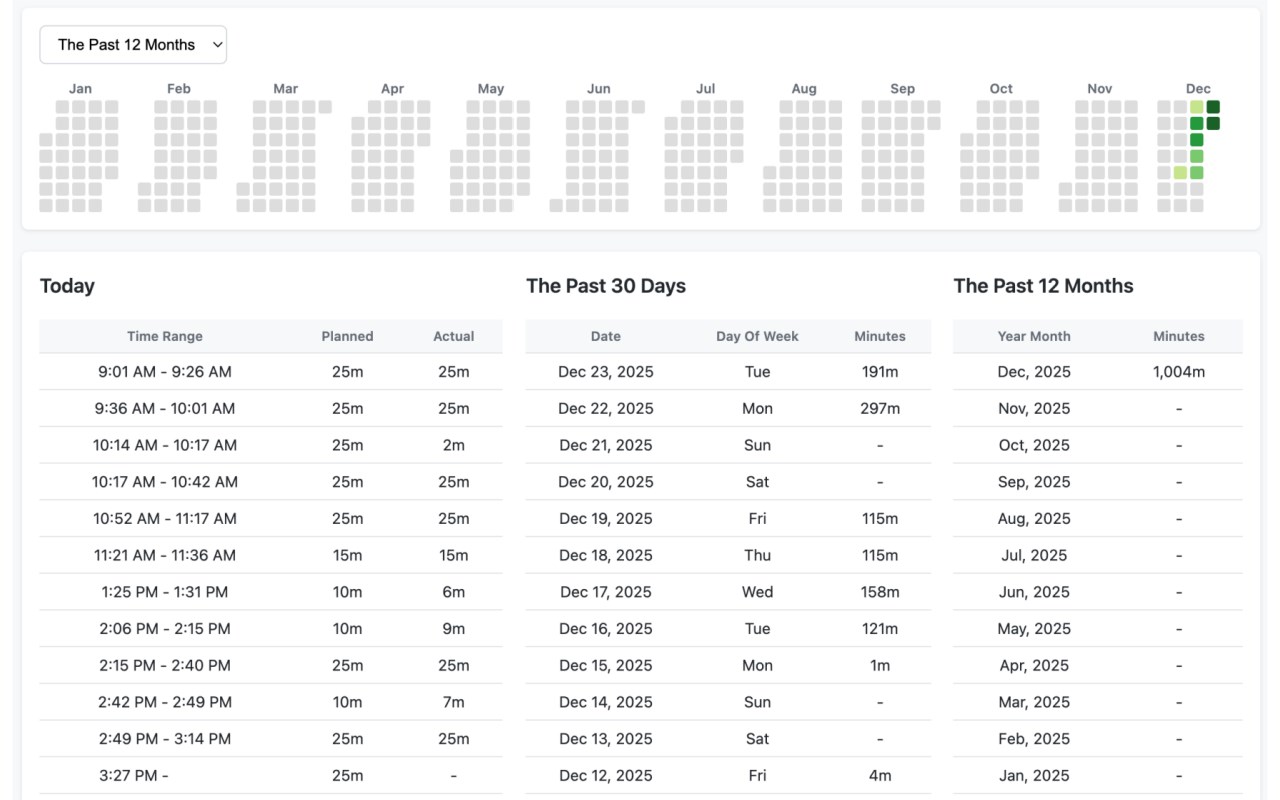
Task: Click the Day Of Week column header
Action: coord(757,336)
